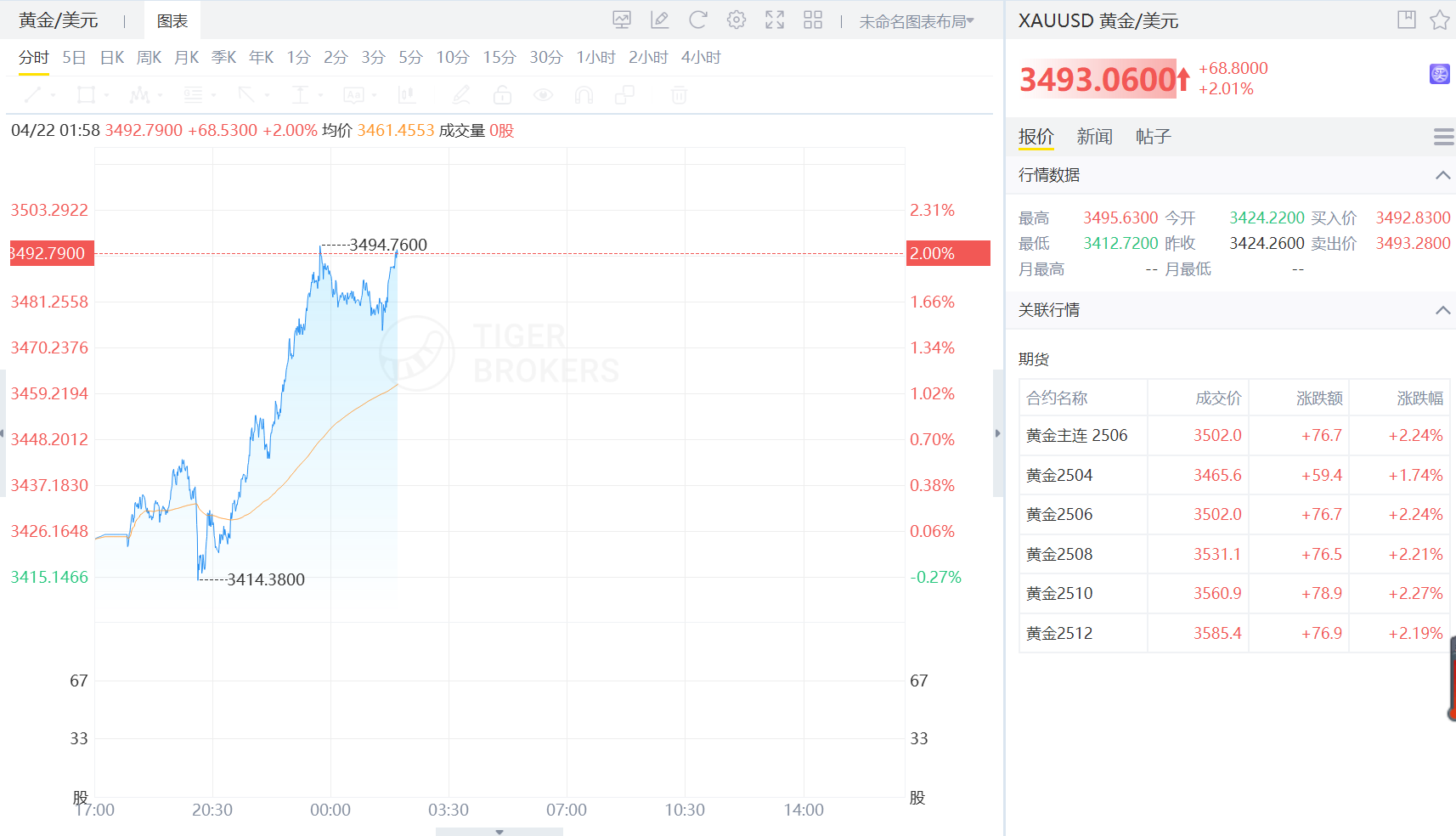Screen dimensions: 1456x836
Task: Collapse the 行情数据 section
Action: pyautogui.click(x=1442, y=175)
